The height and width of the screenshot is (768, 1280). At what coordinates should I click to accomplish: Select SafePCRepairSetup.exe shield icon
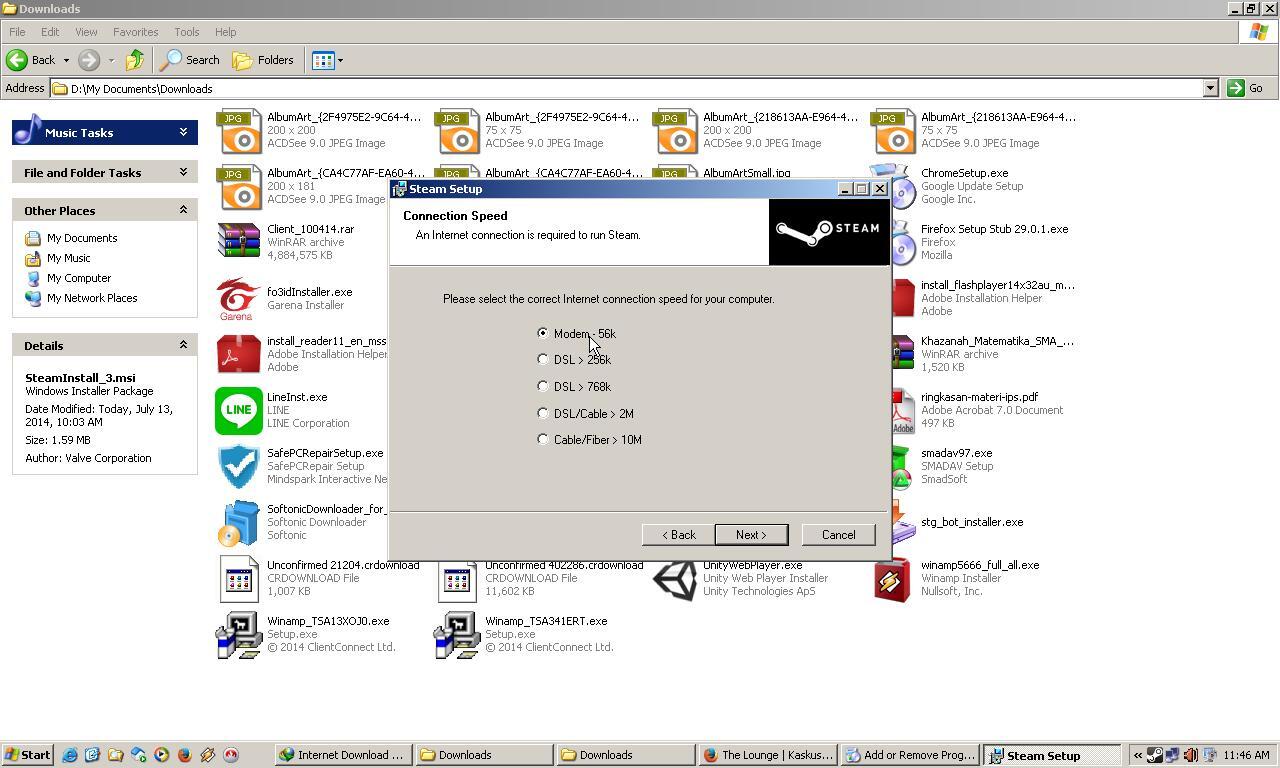(239, 466)
